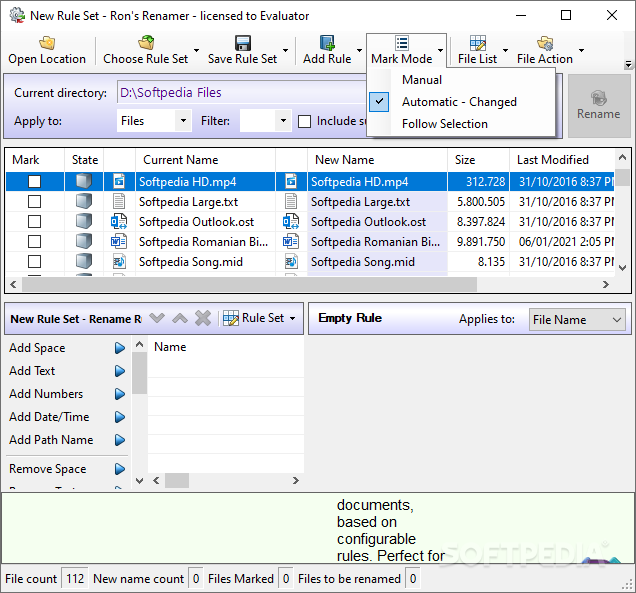Mark the Softpedia Romanian Bi... checkbox

(34, 242)
